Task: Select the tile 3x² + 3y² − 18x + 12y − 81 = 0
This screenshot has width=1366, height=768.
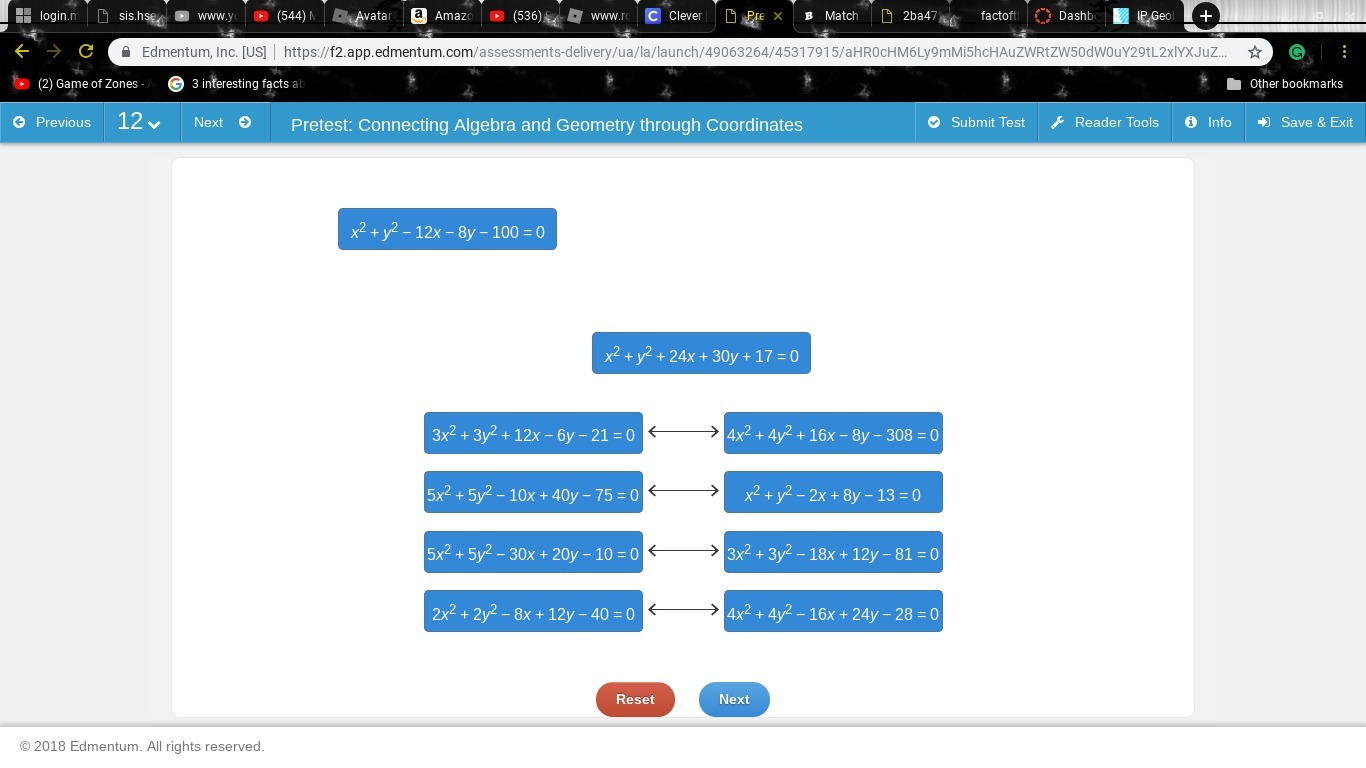Action: tap(833, 552)
